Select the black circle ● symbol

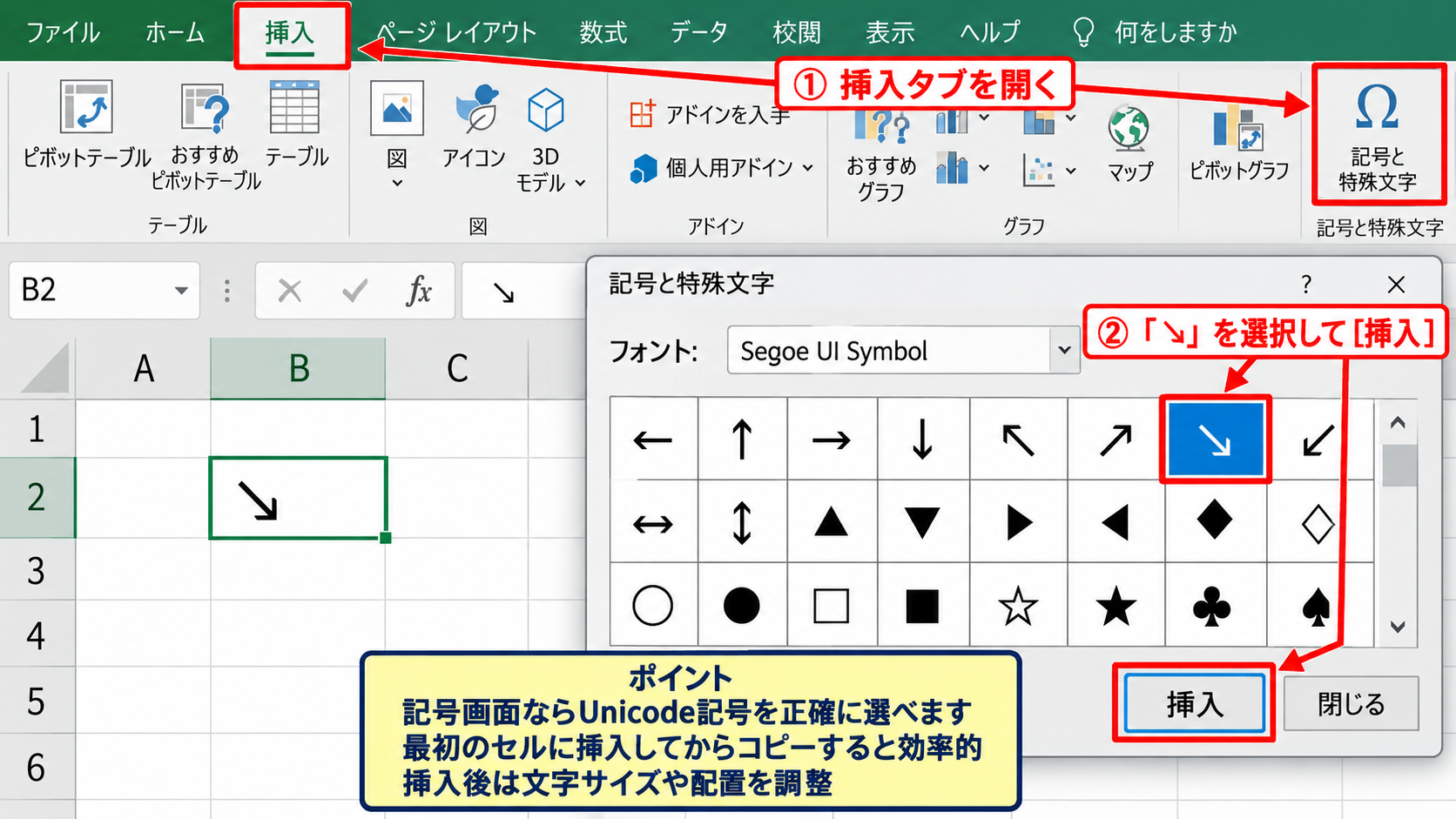coord(743,605)
